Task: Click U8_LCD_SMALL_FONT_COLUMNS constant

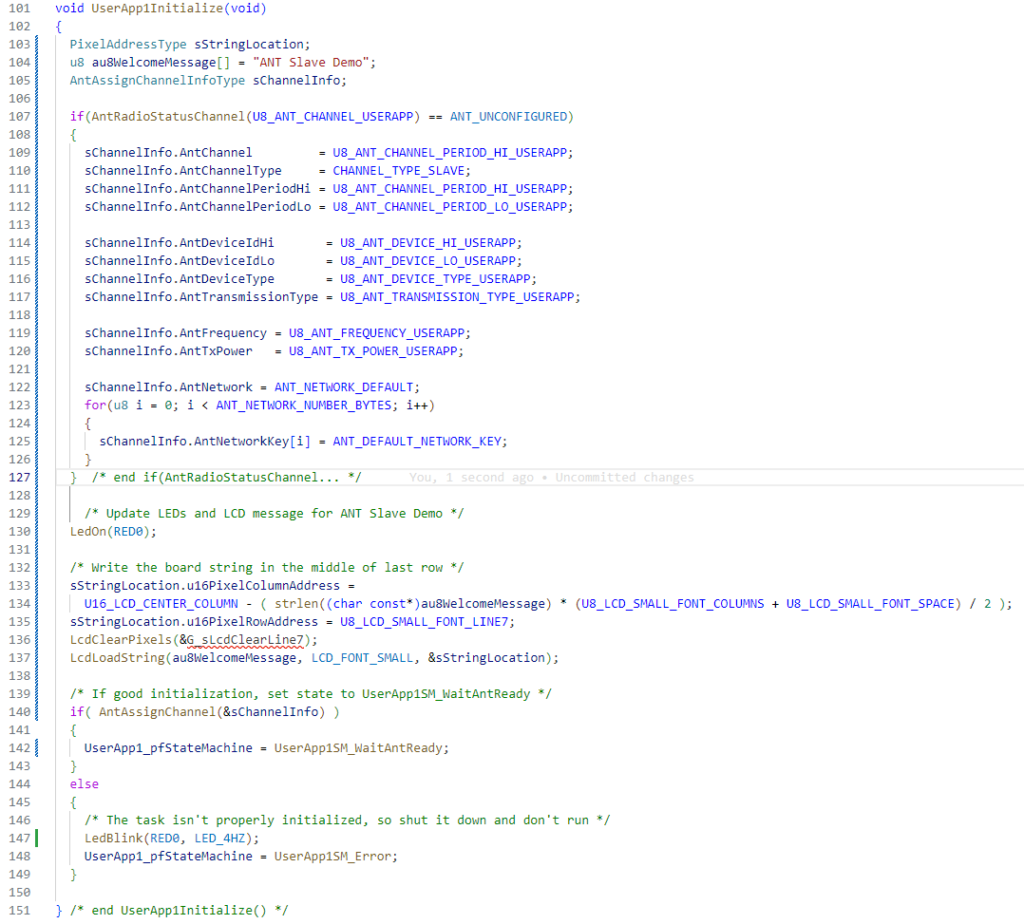Action: [x=673, y=604]
